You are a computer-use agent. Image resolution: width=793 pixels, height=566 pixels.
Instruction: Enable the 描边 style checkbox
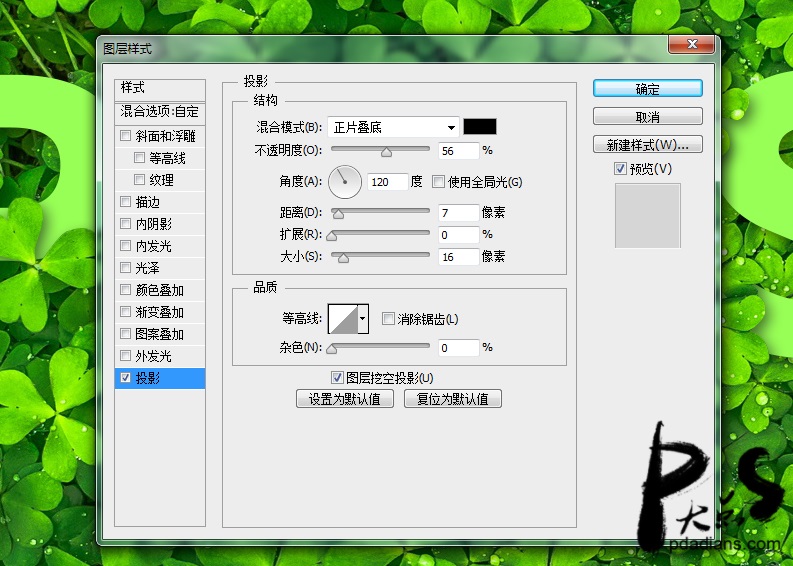[x=125, y=202]
